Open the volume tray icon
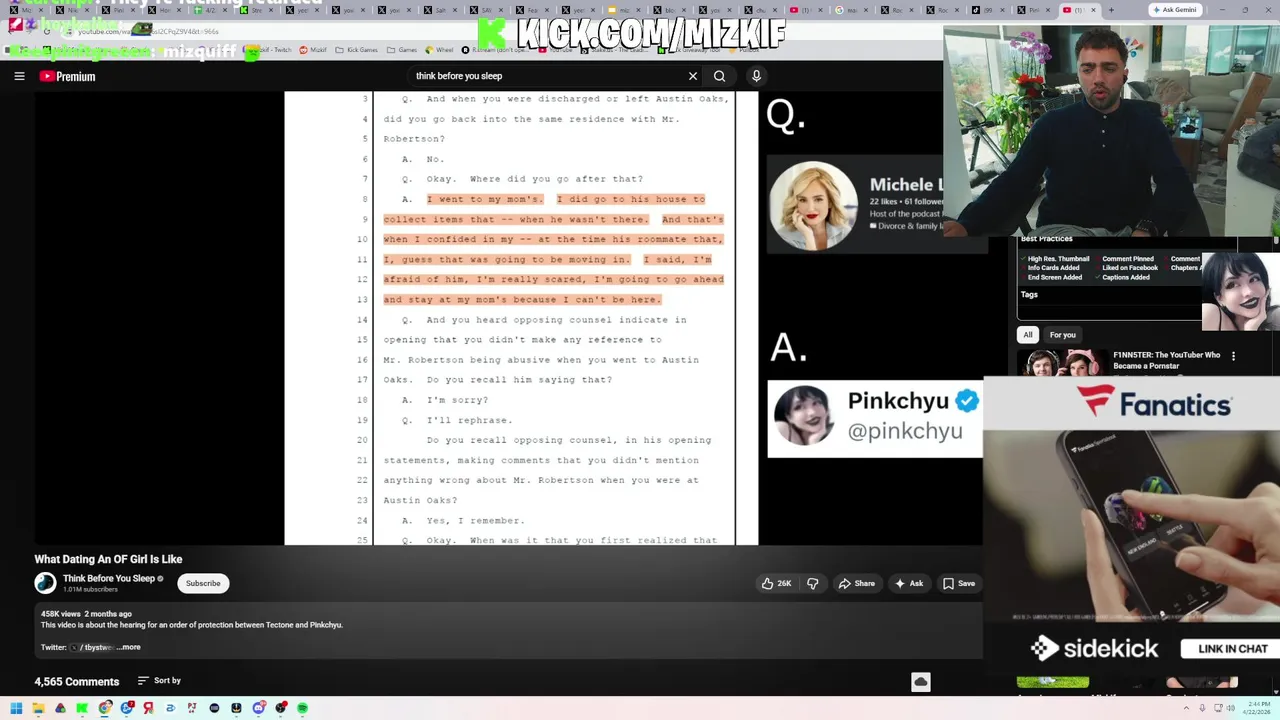This screenshot has height=720, width=1280. [1230, 708]
